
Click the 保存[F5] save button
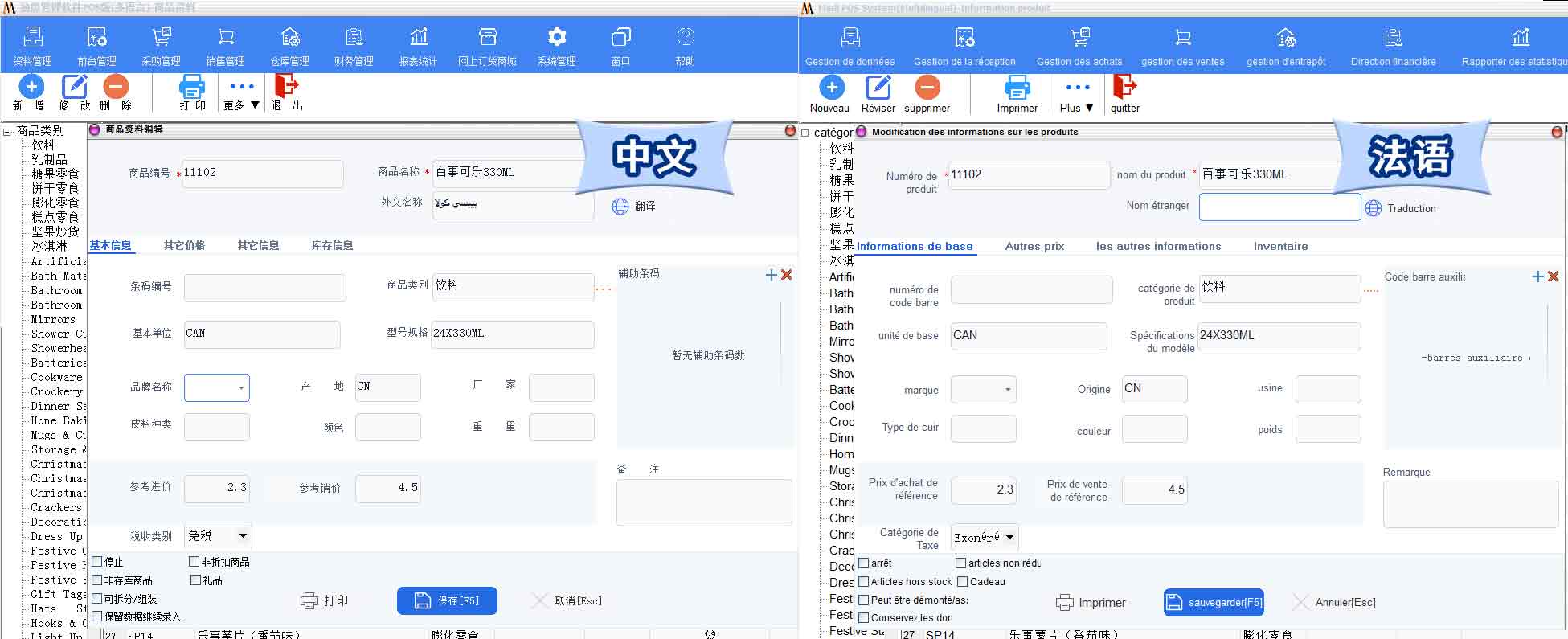click(447, 600)
